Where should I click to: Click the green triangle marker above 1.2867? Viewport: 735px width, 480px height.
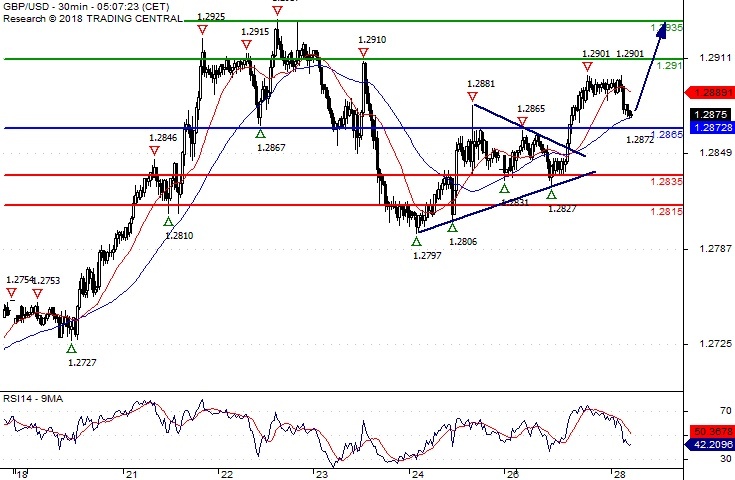tap(261, 134)
